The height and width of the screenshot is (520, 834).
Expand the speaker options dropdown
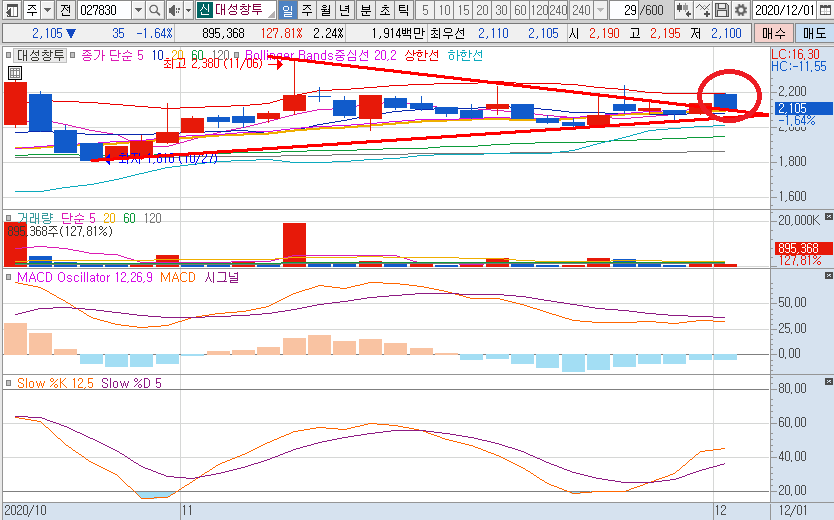(188, 10)
